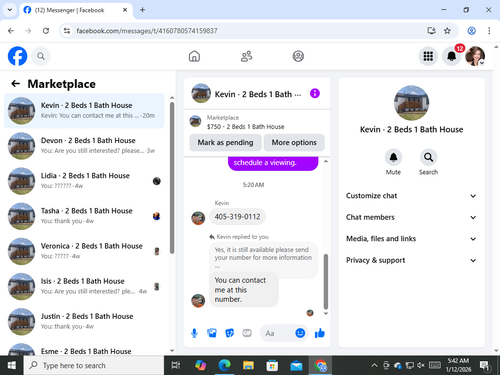Click More options button
The height and width of the screenshot is (375, 500).
pos(294,142)
